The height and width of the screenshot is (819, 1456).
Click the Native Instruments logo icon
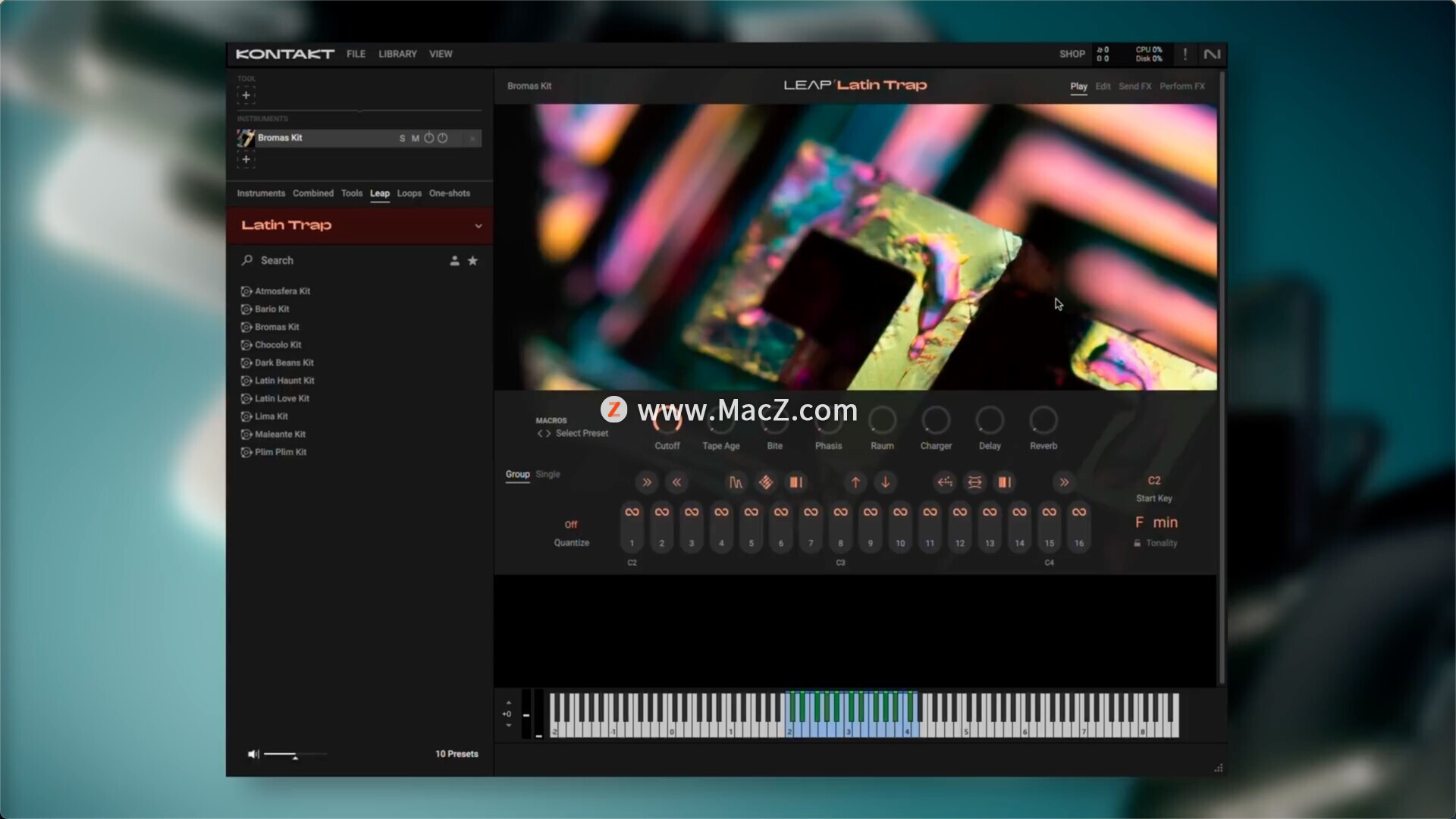click(x=1212, y=54)
